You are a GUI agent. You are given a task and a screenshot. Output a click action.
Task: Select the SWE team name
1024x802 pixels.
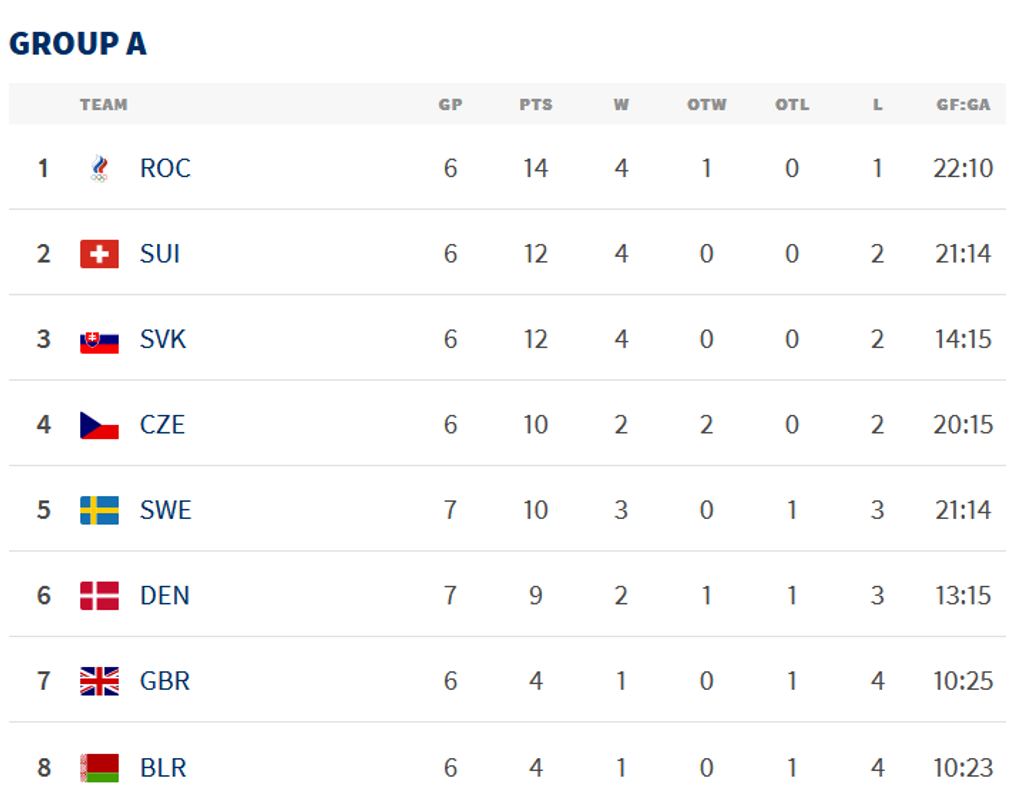click(165, 510)
